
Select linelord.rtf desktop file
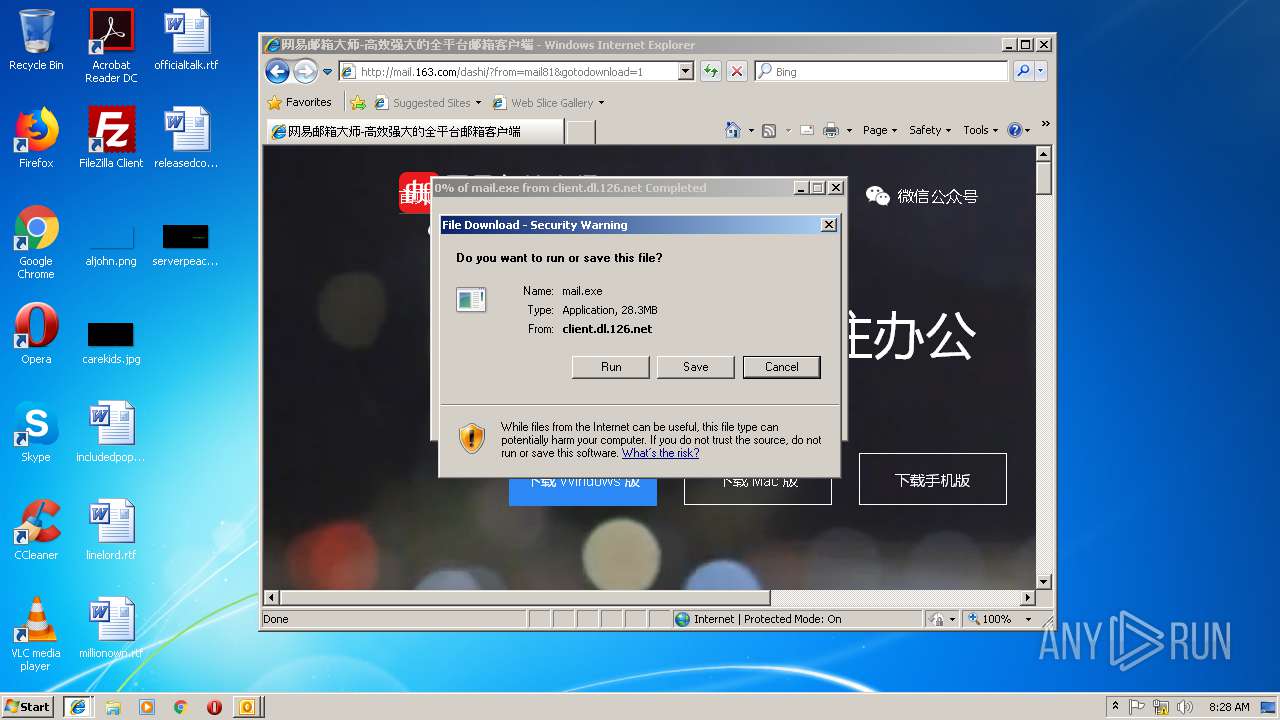coord(111,530)
